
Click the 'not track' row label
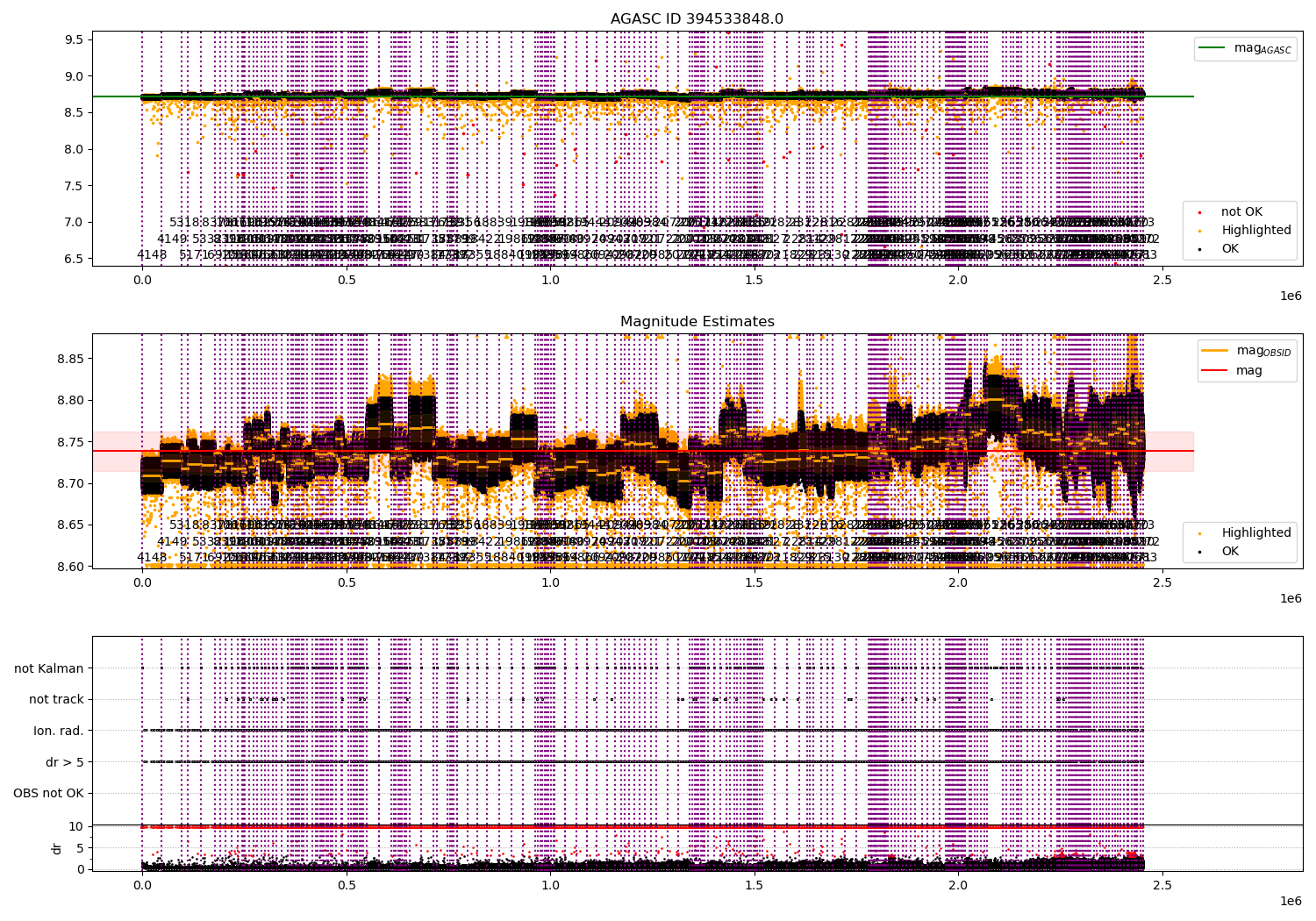pos(56,699)
